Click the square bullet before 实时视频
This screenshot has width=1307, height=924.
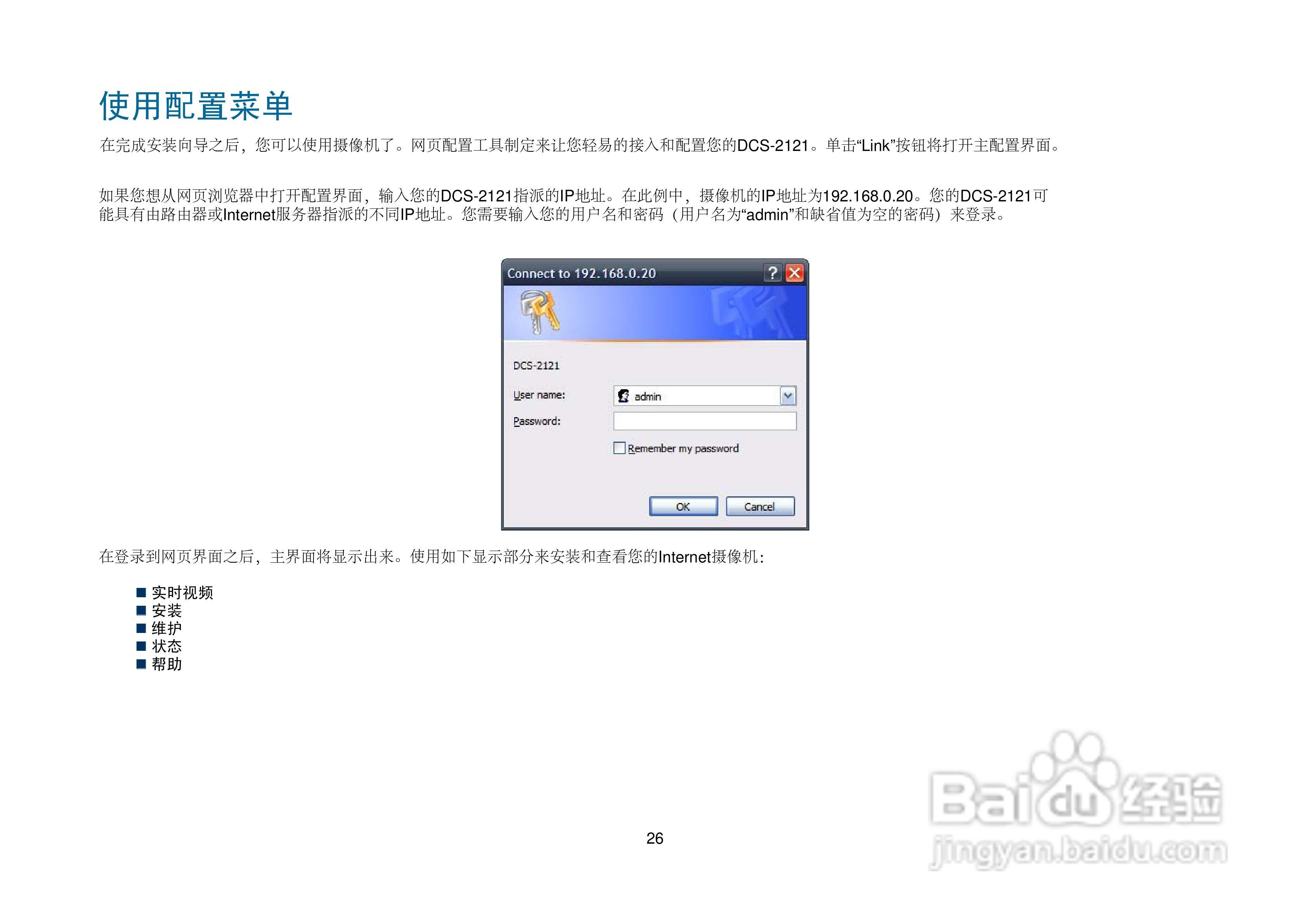(x=142, y=593)
